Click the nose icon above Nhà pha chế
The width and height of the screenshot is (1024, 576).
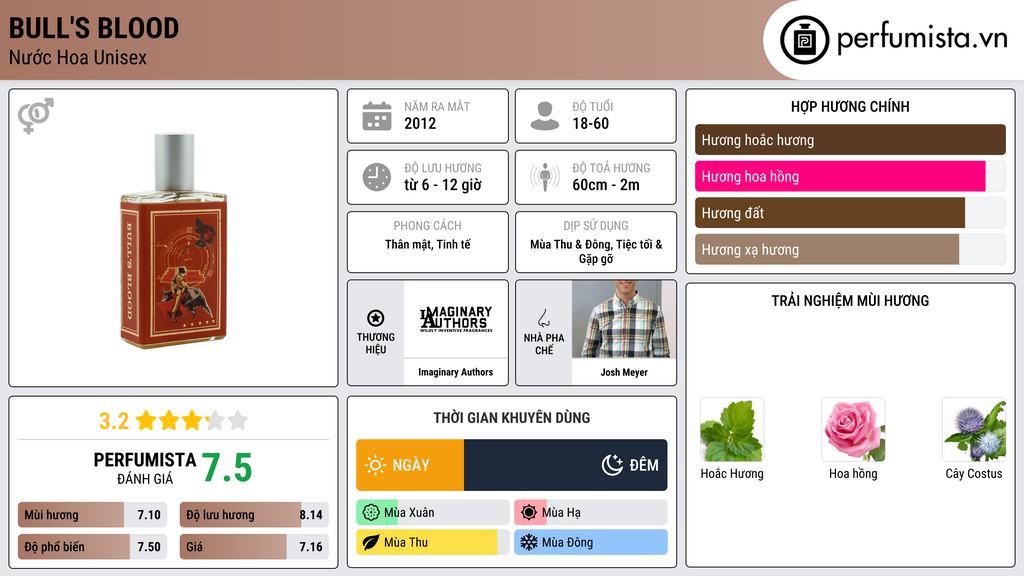(543, 318)
